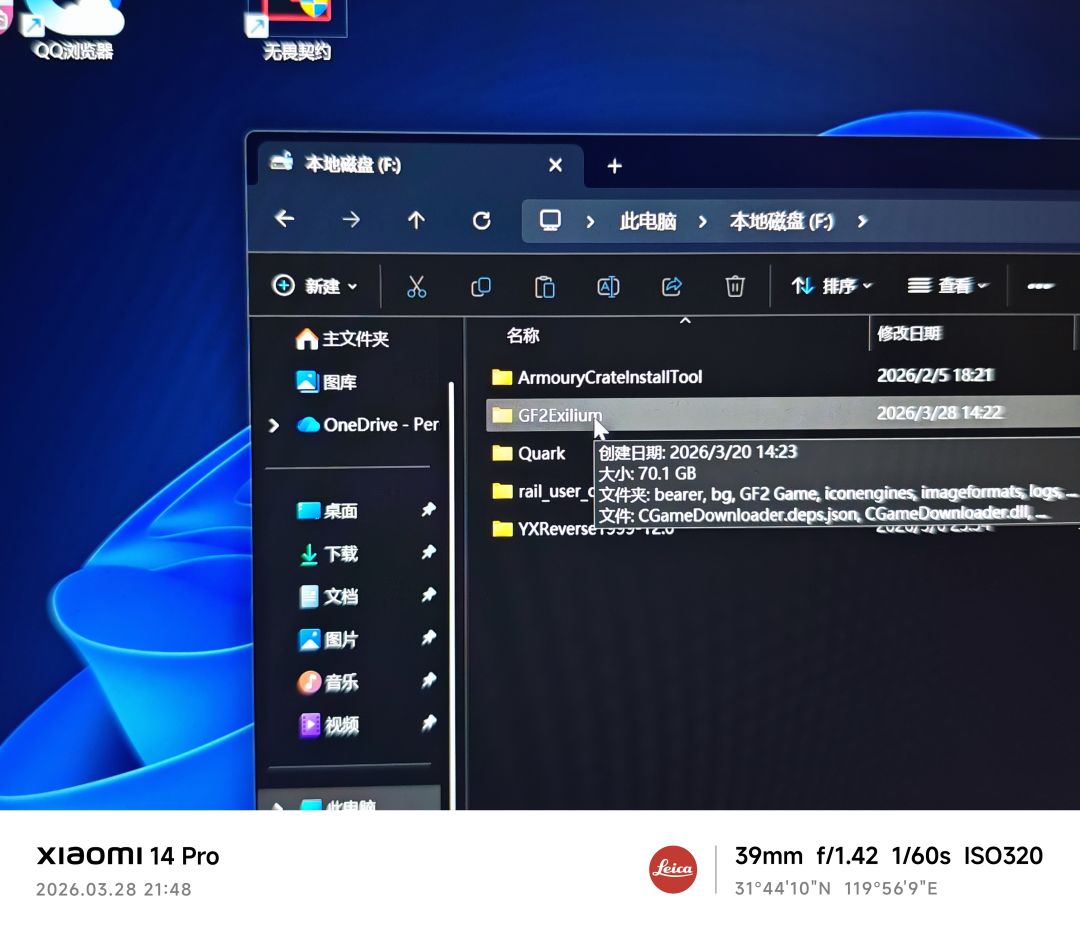Add a new tab with plus button

pos(614,166)
